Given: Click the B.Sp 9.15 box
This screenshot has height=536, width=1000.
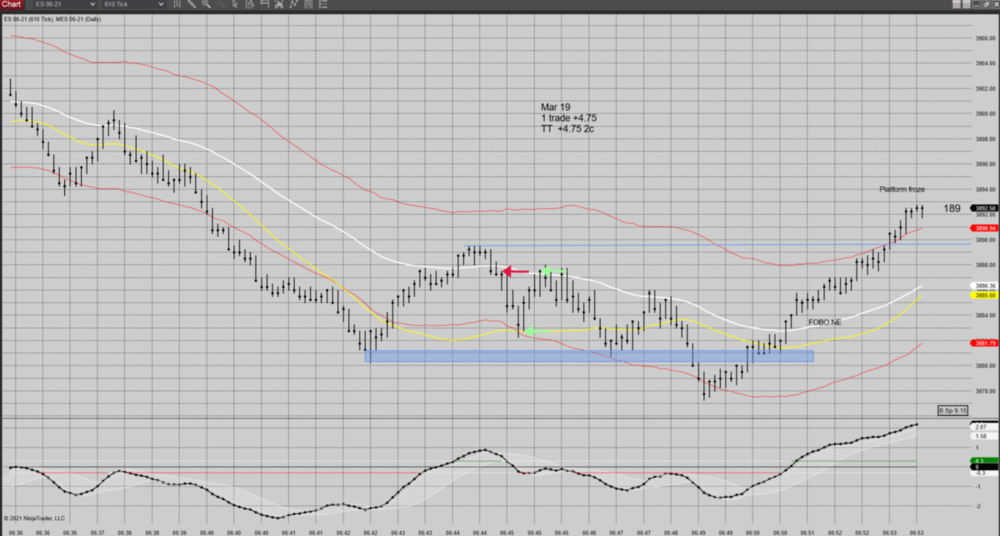Looking at the screenshot, I should click(x=951, y=411).
